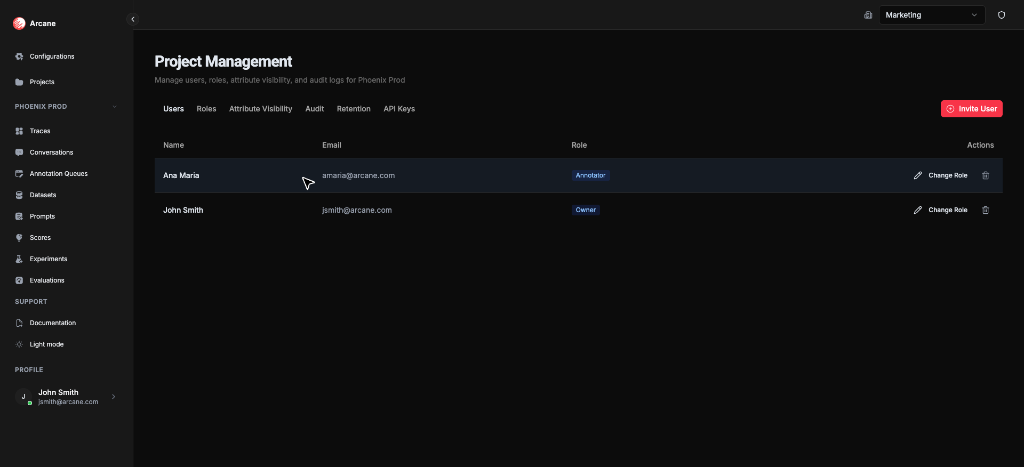Open Documentation file icon
The width and height of the screenshot is (1024, 467).
point(19,323)
